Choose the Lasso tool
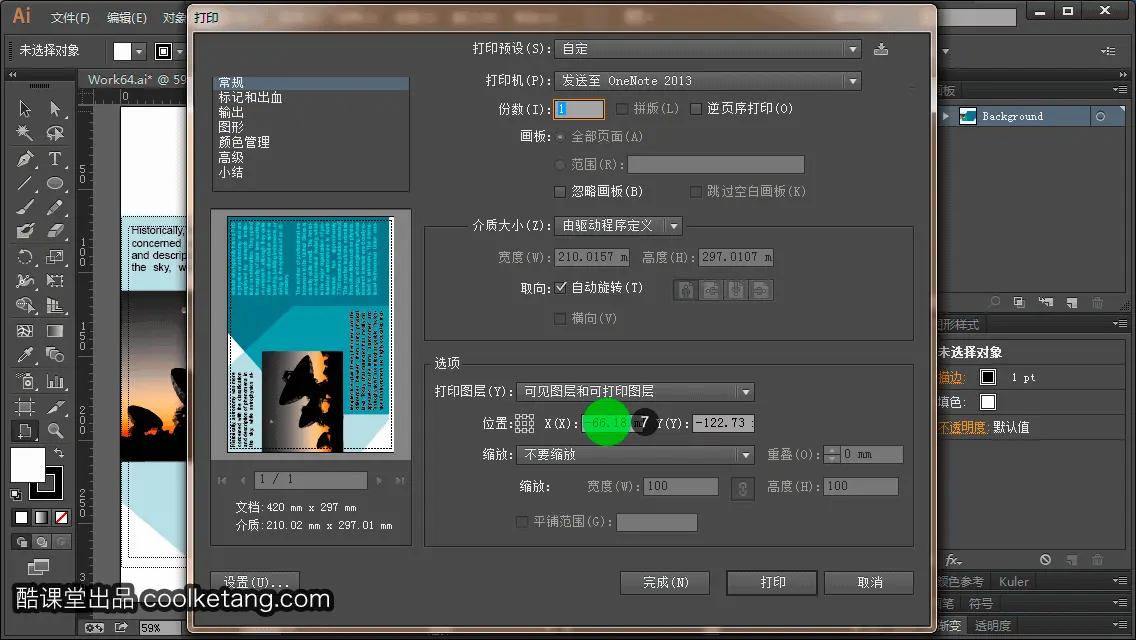This screenshot has height=640, width=1136. (55, 133)
